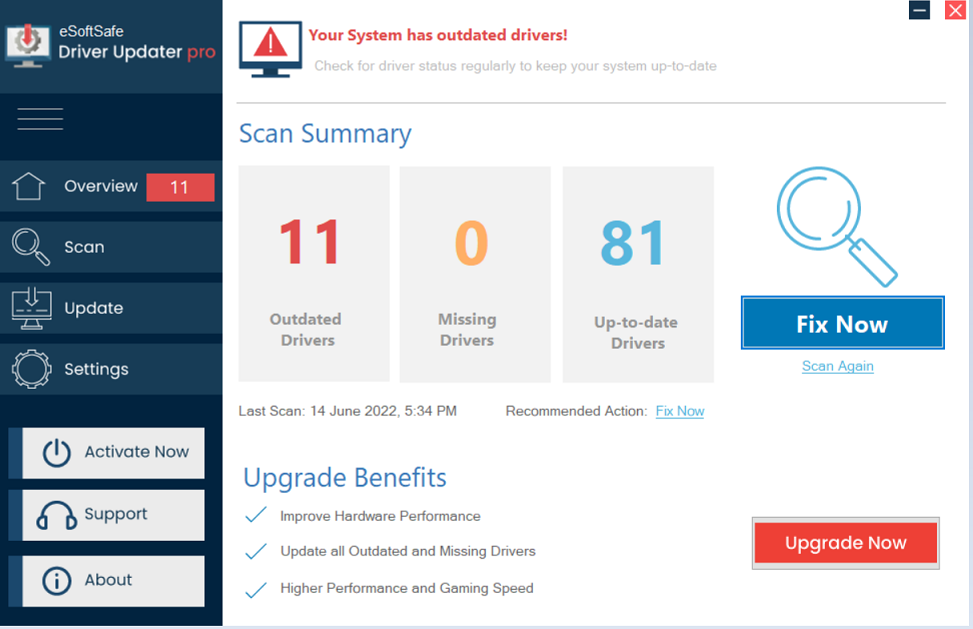Click the Update monitor download icon
The width and height of the screenshot is (973, 629).
click(32, 308)
